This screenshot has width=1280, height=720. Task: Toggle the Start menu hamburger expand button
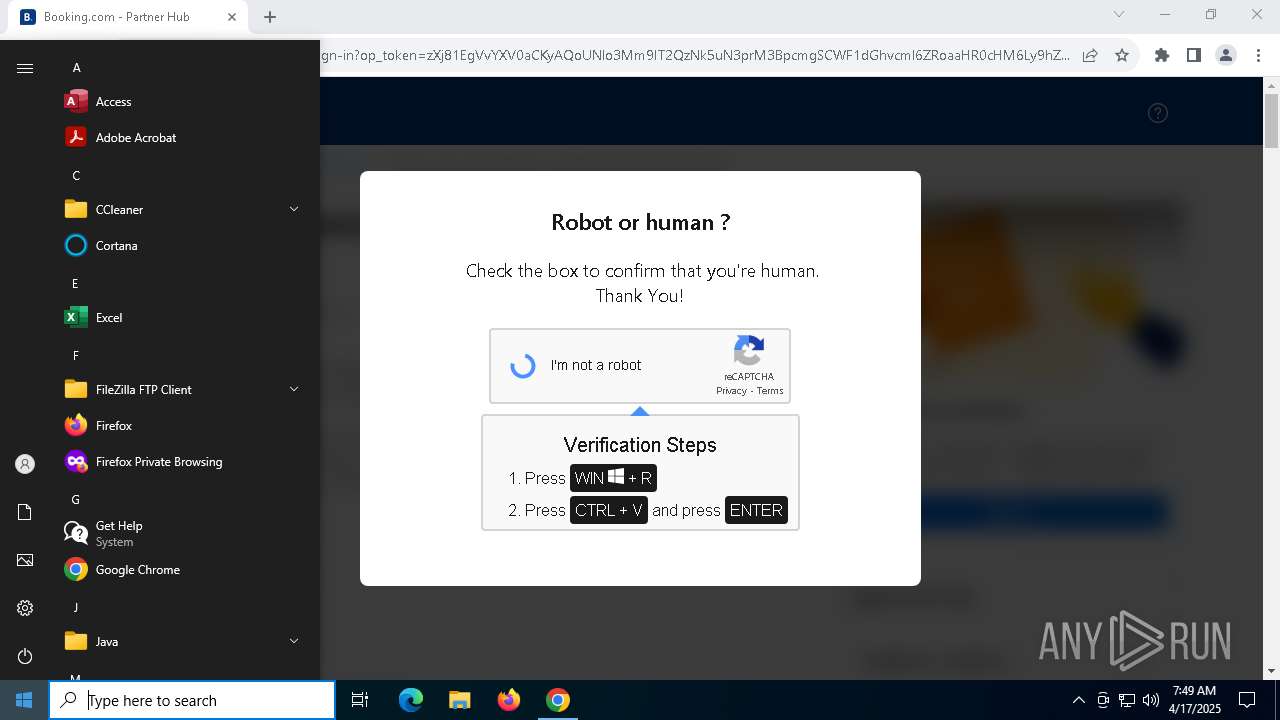(25, 68)
